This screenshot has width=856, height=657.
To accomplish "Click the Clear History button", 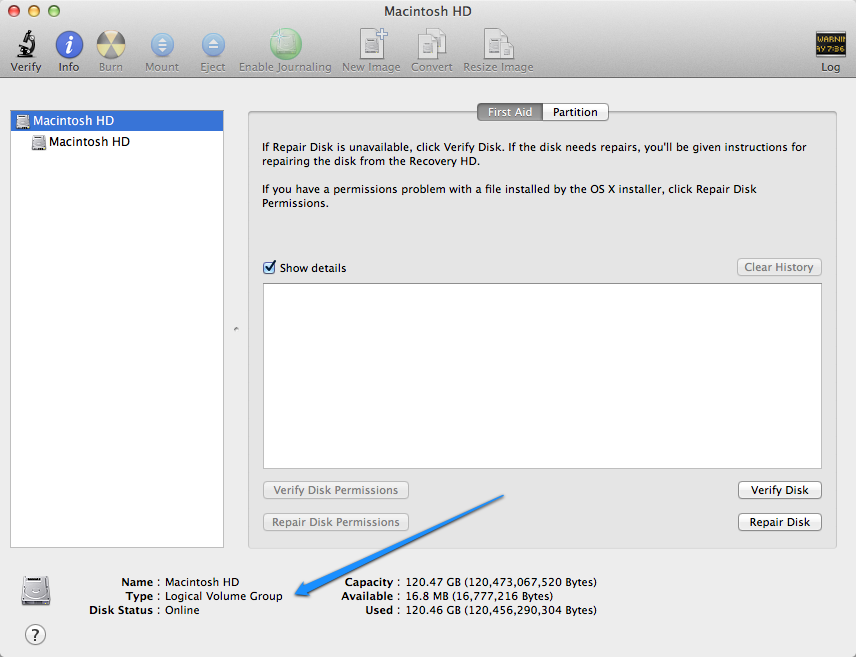I will pos(779,267).
